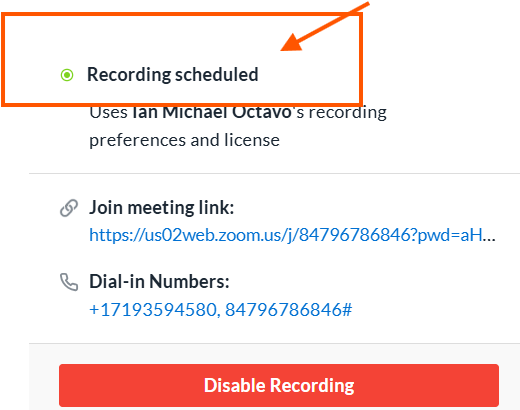Click the "Dial-in Numbers:" label

(159, 281)
